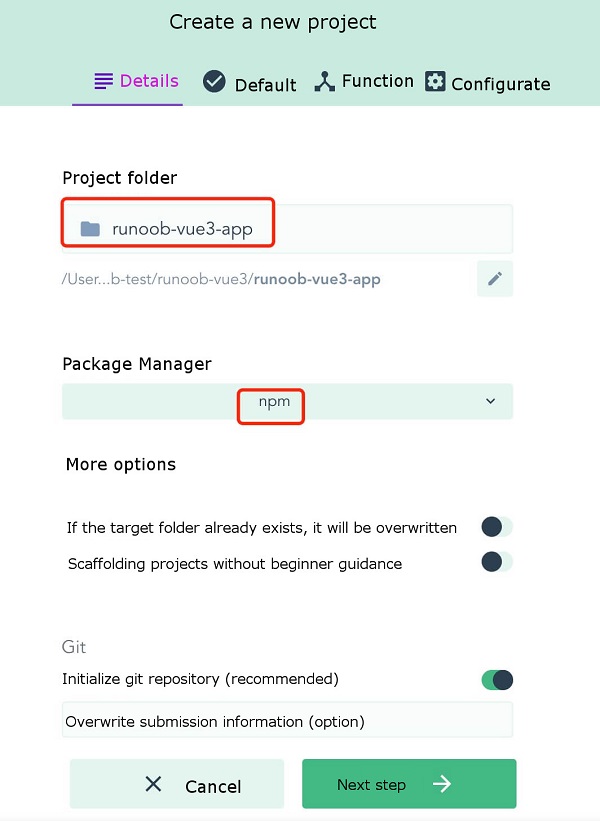The width and height of the screenshot is (600, 821).
Task: Click the arrow icon on Next step
Action: tap(442, 784)
